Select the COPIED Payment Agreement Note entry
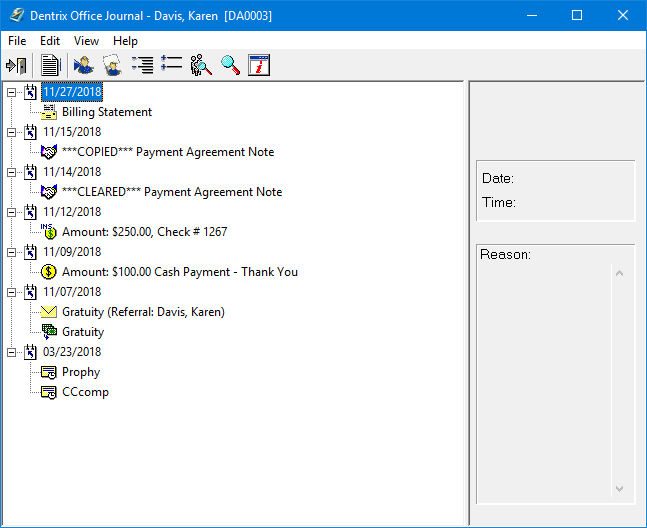The image size is (647, 528). 167,152
